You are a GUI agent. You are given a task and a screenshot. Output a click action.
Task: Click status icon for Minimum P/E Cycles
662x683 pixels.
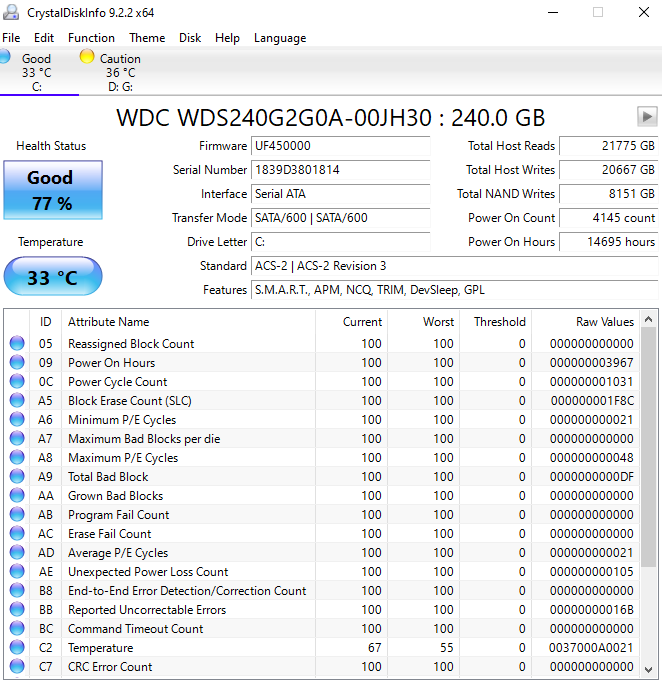17,419
